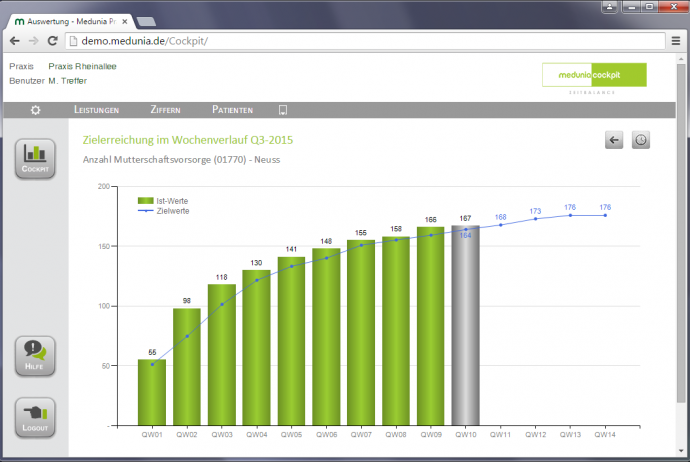Open the Leistungen menu
This screenshot has width=690, height=462.
[x=97, y=110]
